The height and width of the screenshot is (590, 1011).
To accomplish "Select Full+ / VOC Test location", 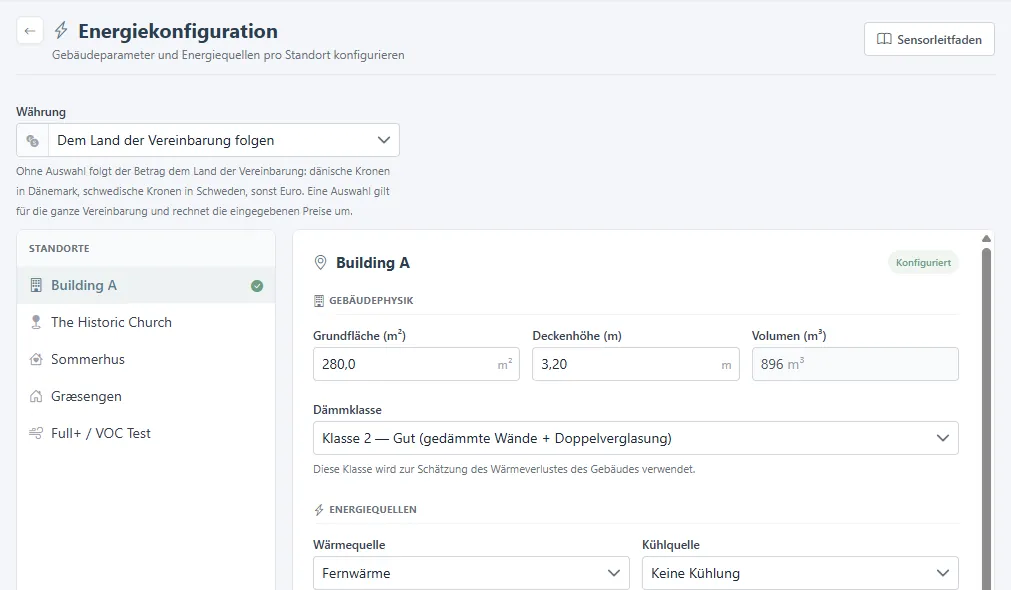I will 146,433.
